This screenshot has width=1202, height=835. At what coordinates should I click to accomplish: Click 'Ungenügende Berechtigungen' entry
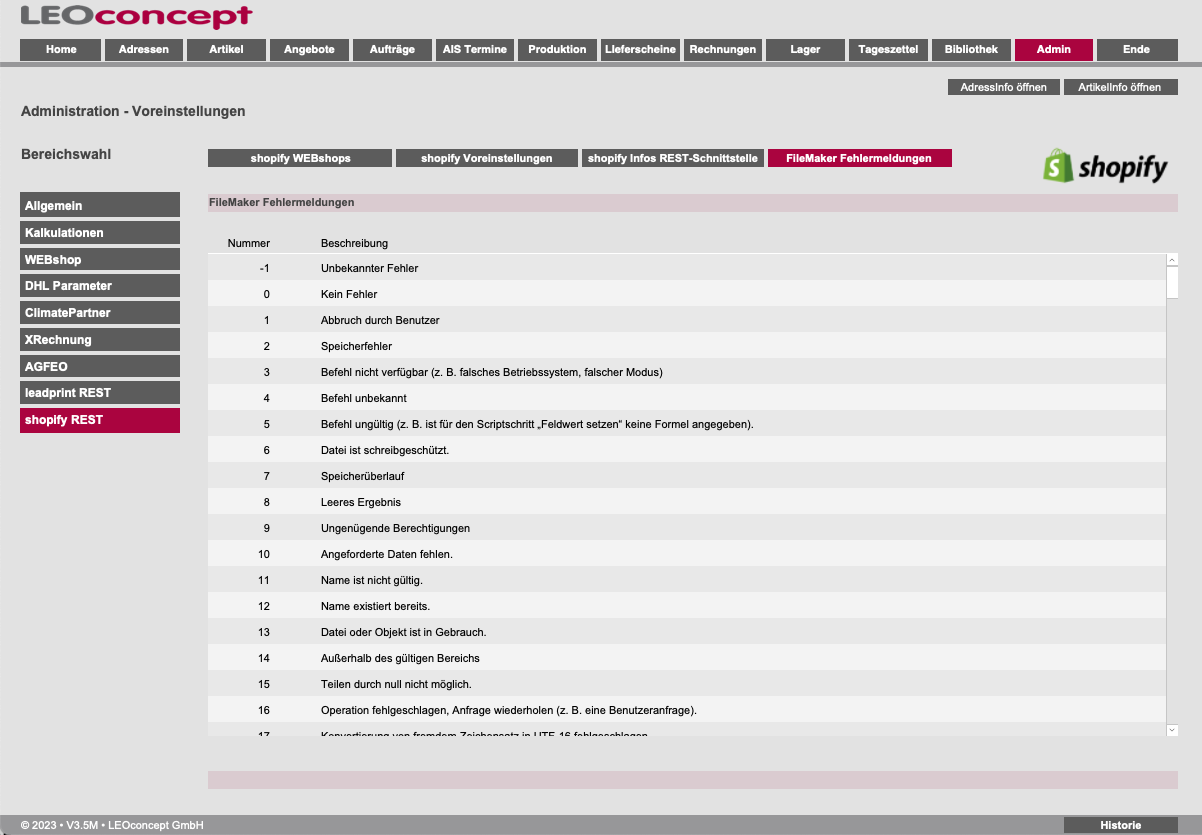pos(687,528)
